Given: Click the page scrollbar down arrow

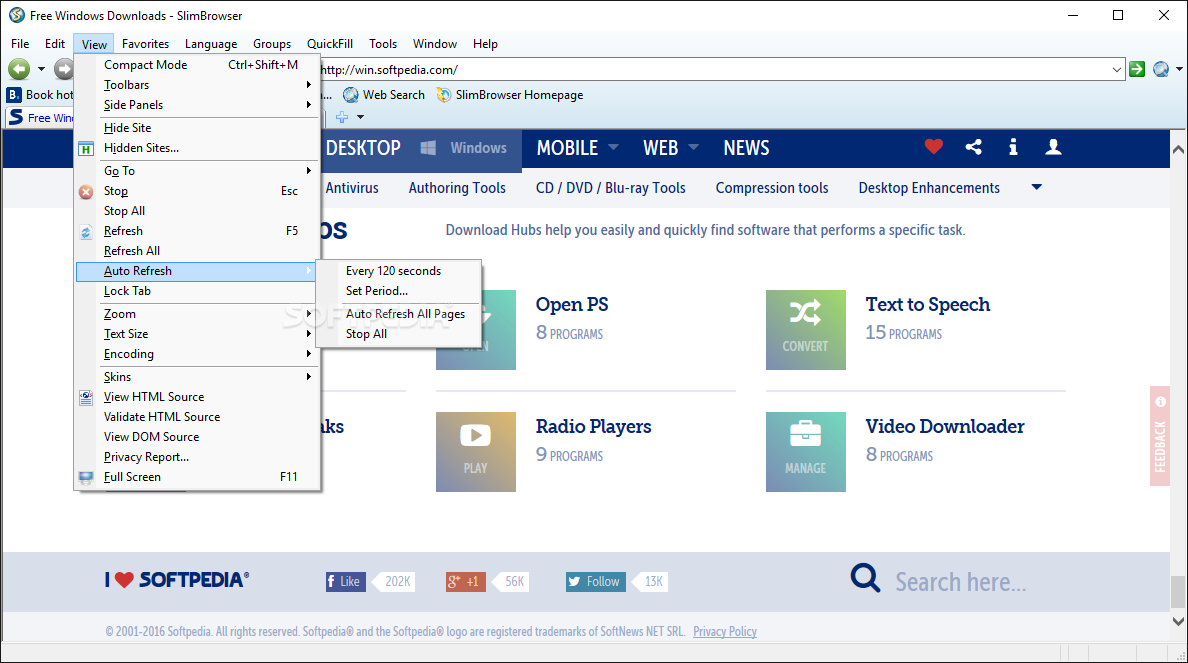Looking at the screenshot, I should tap(1178, 621).
